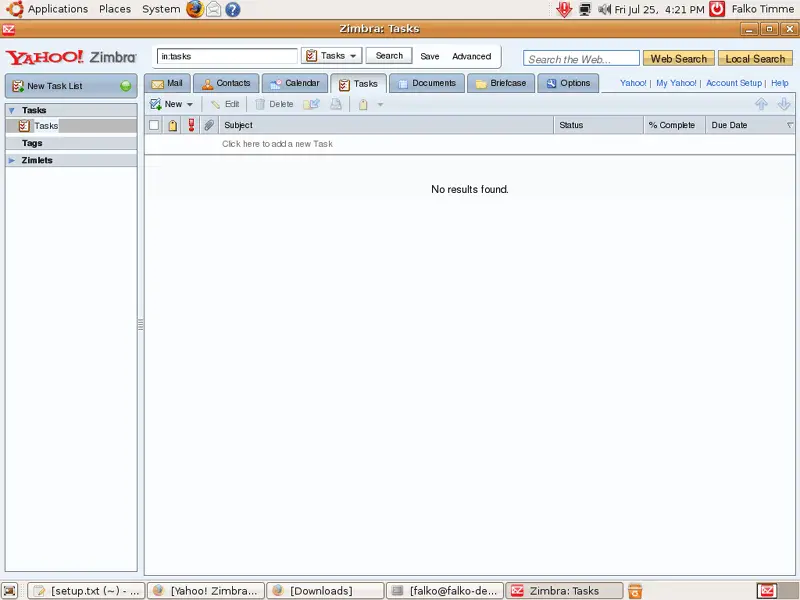Screen dimensions: 800x600
Task: Click the Zimbra icon at the bottom right
Action: [766, 591]
